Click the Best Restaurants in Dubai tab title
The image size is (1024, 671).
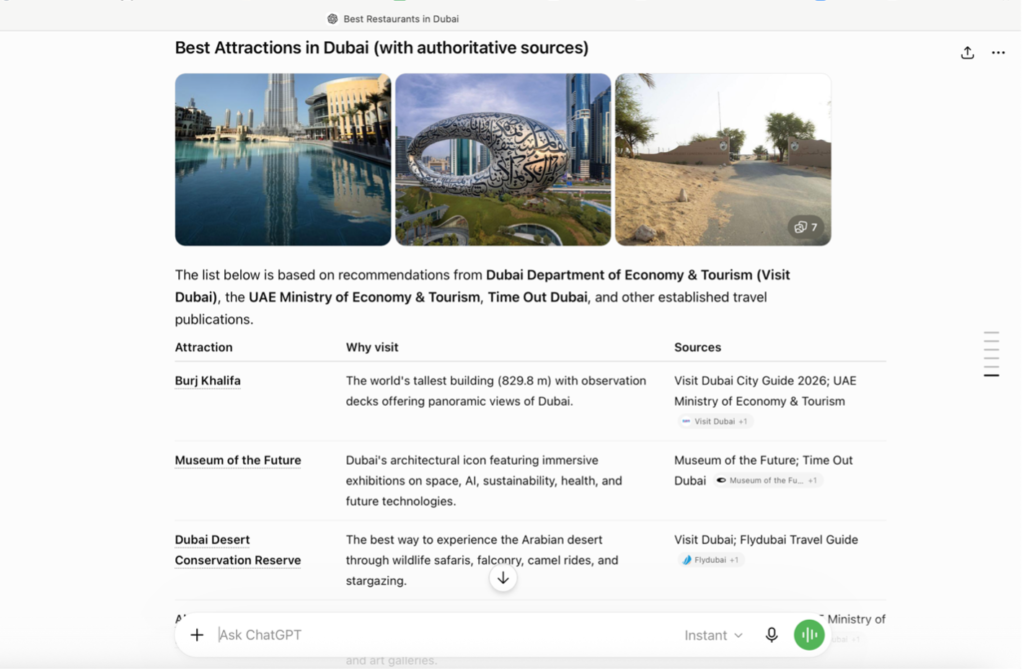click(402, 19)
